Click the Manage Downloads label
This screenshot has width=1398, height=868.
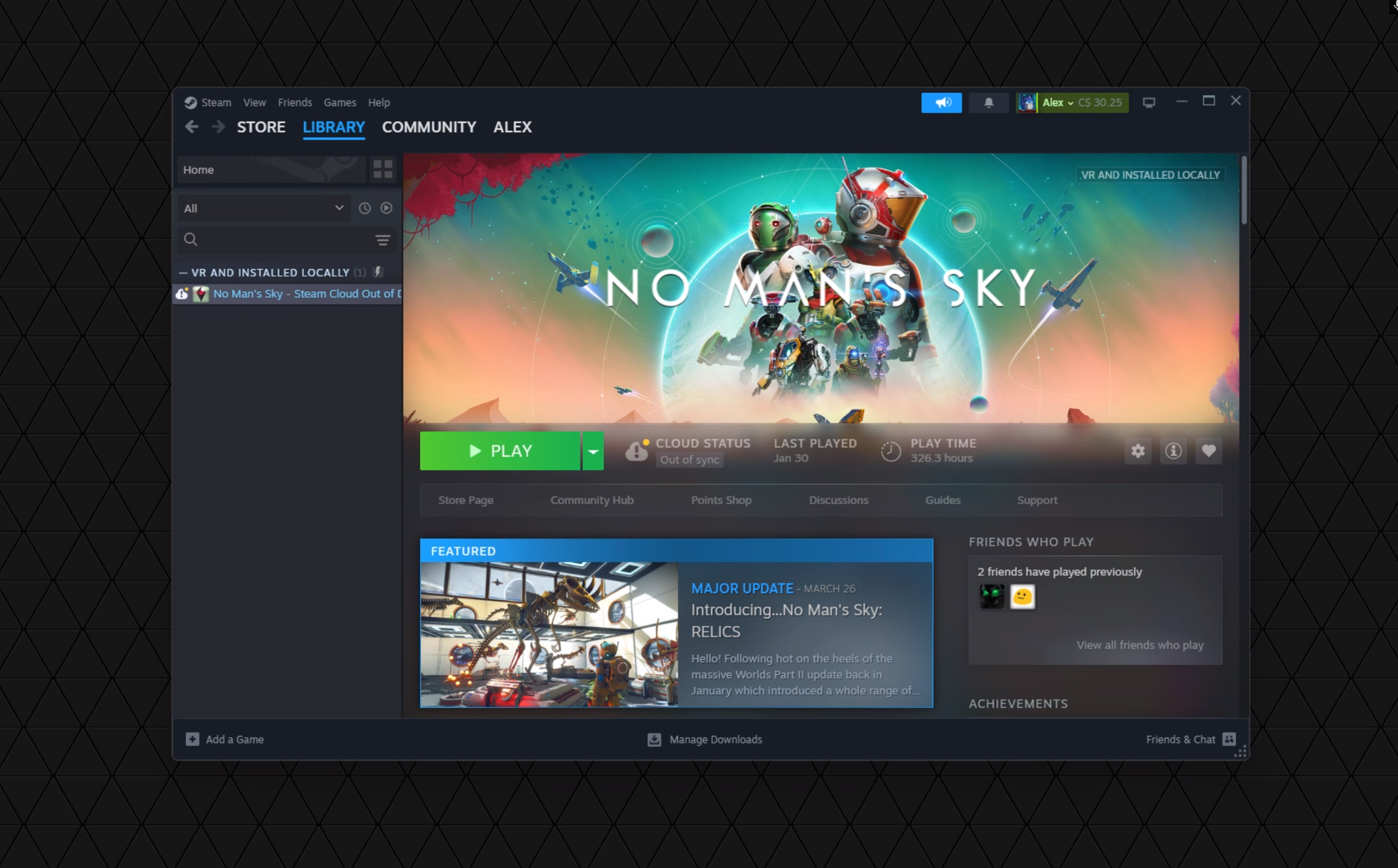[716, 739]
